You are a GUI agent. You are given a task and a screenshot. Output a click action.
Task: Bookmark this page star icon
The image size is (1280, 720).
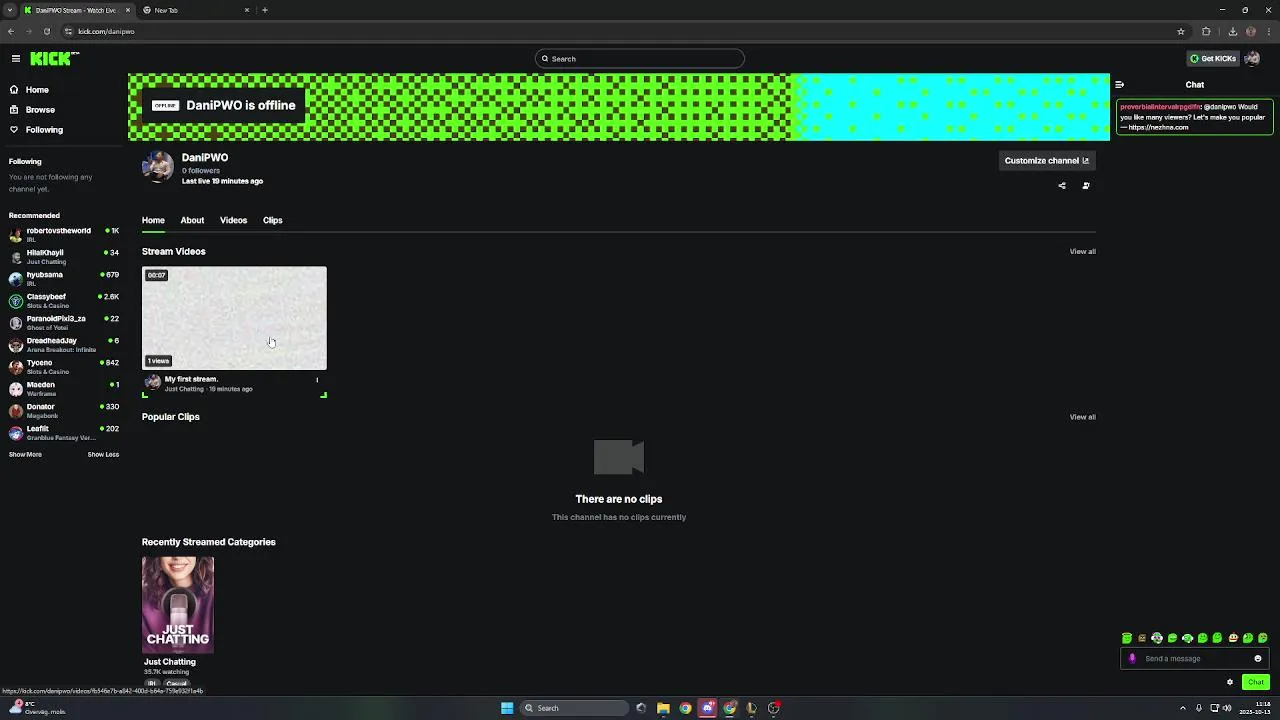(x=1181, y=31)
